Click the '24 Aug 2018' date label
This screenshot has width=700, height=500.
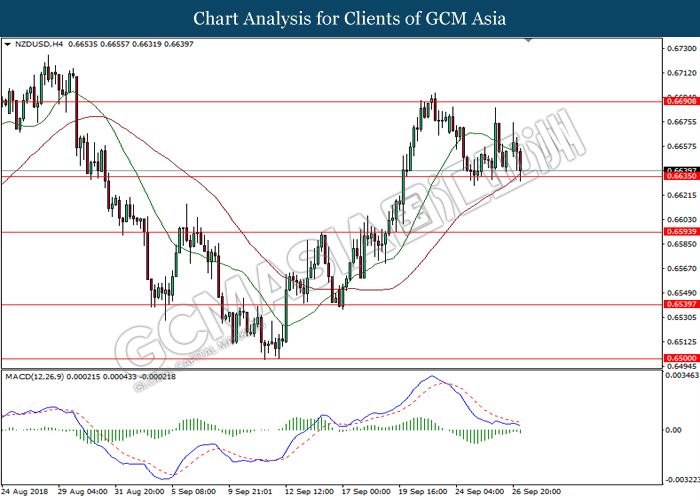point(26,492)
